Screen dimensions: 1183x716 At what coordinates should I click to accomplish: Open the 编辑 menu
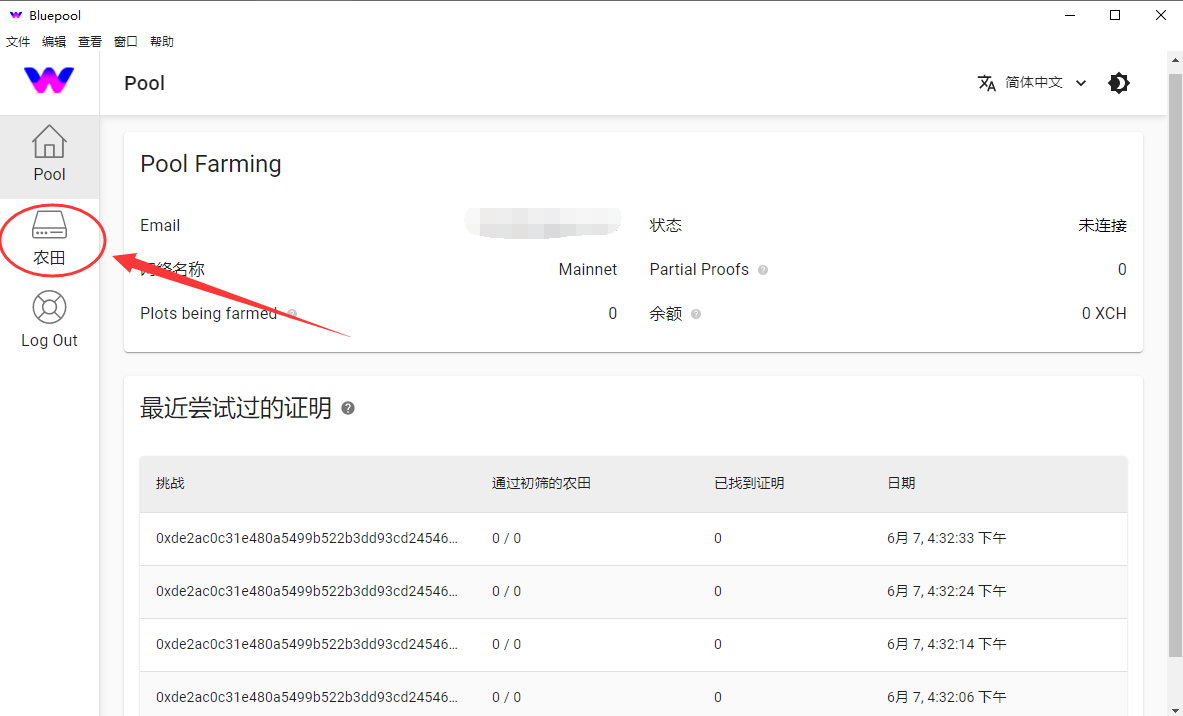54,41
